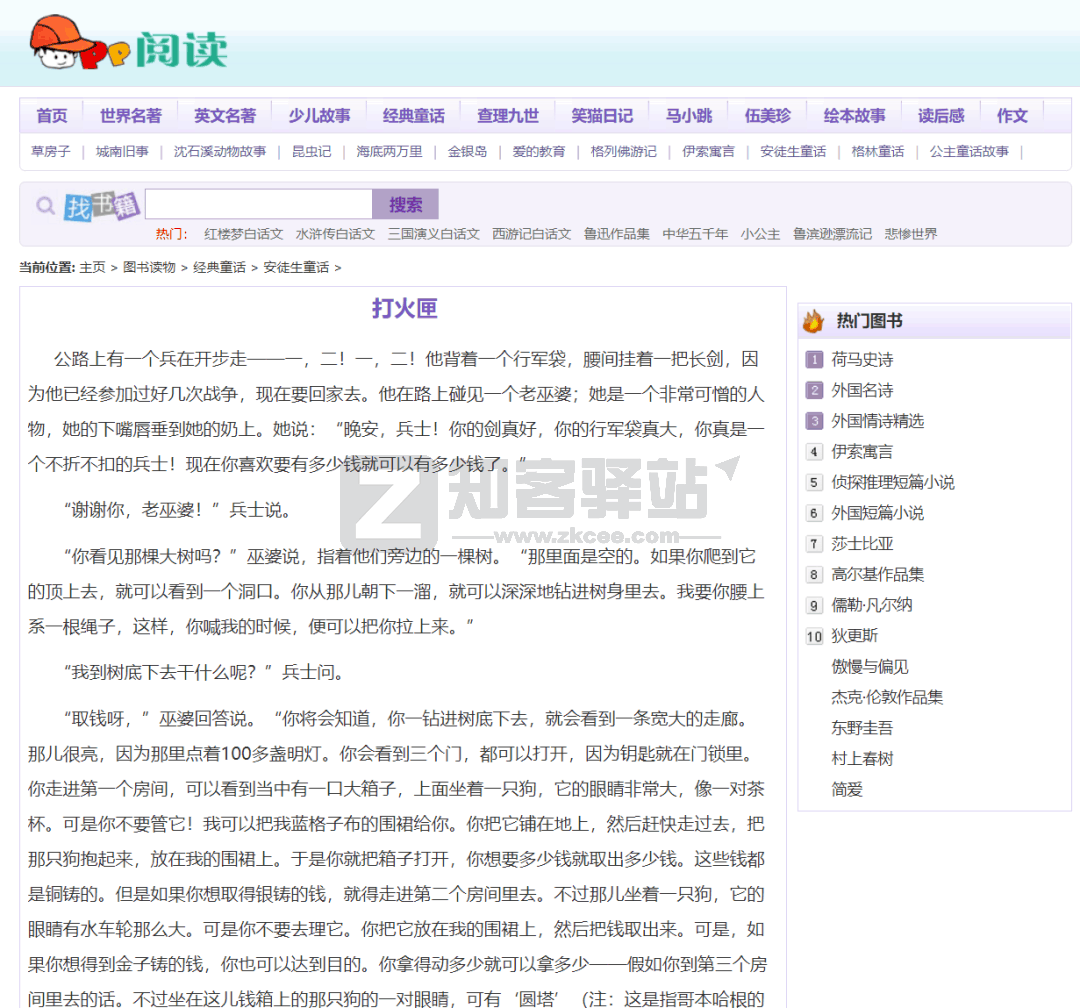Select the 英文名著 tab
Image resolution: width=1080 pixels, height=1008 pixels.
click(225, 115)
